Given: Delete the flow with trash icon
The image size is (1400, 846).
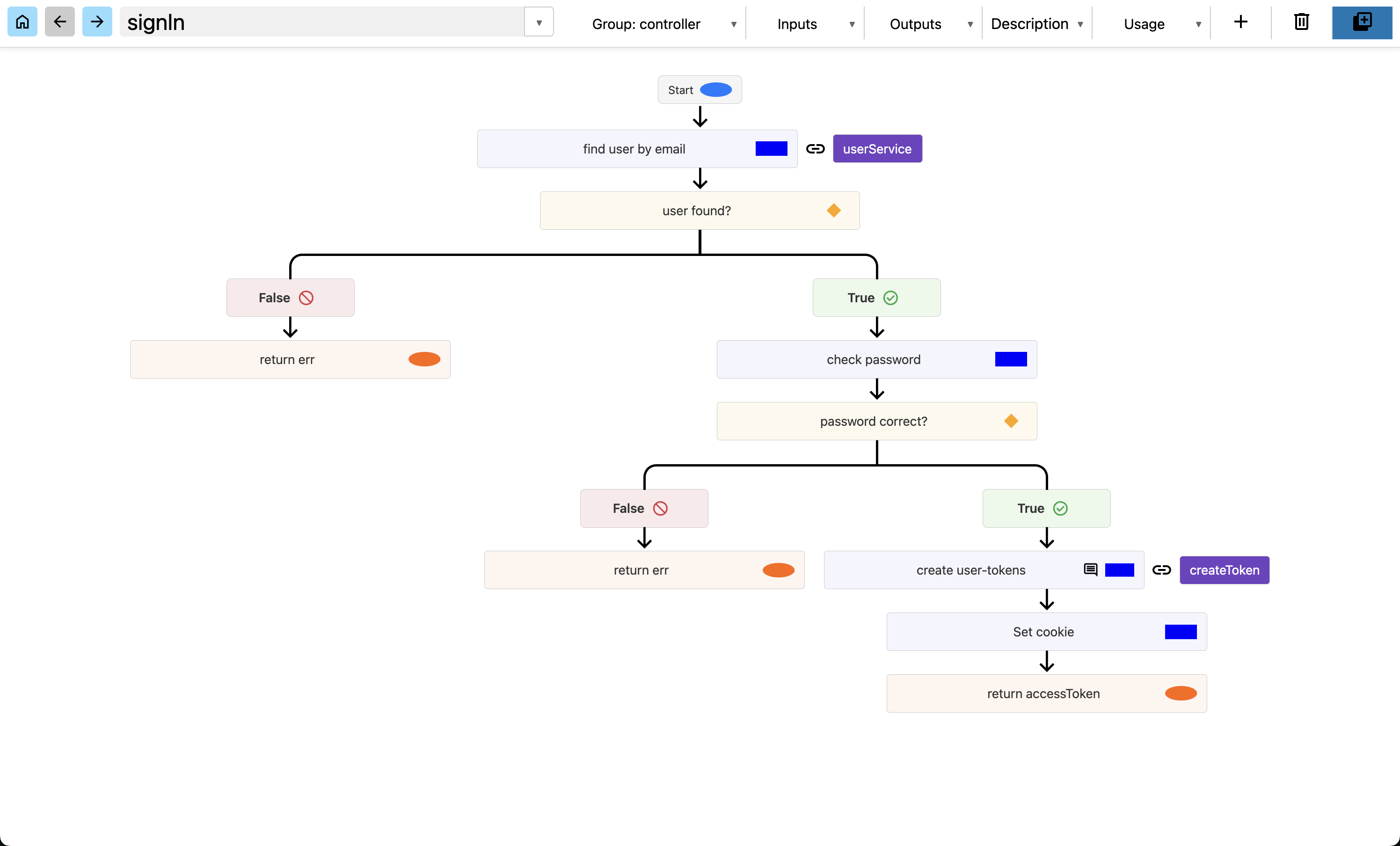Looking at the screenshot, I should [x=1301, y=22].
